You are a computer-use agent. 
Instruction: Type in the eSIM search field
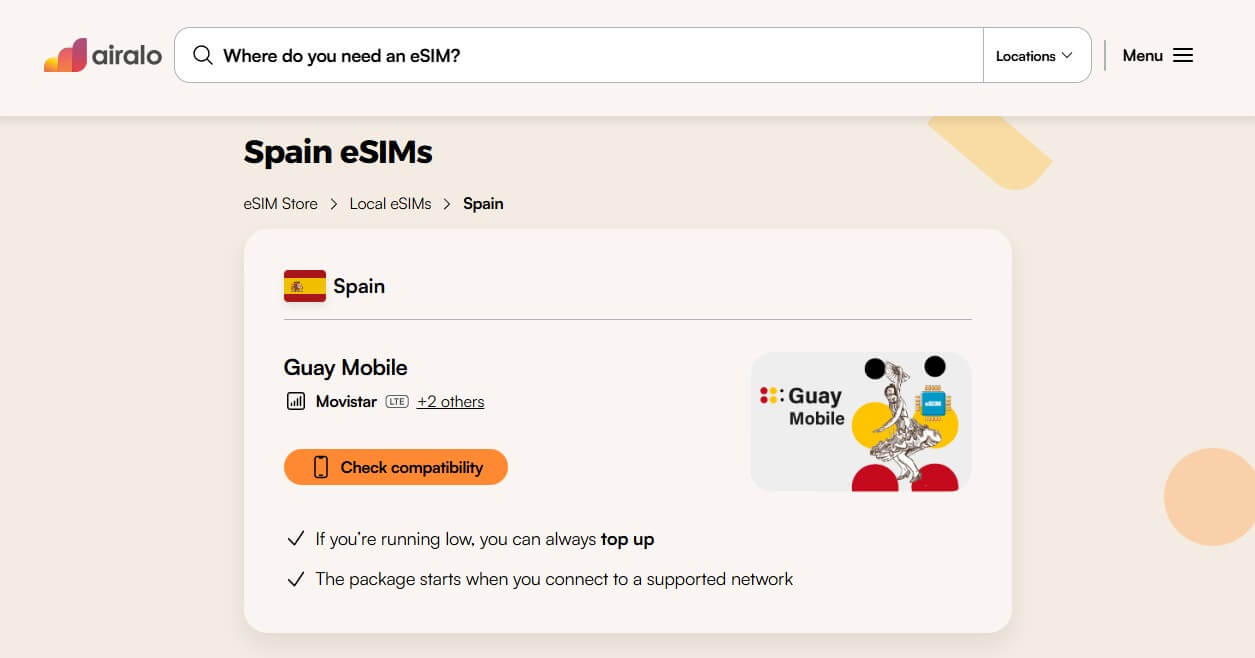[x=590, y=55]
